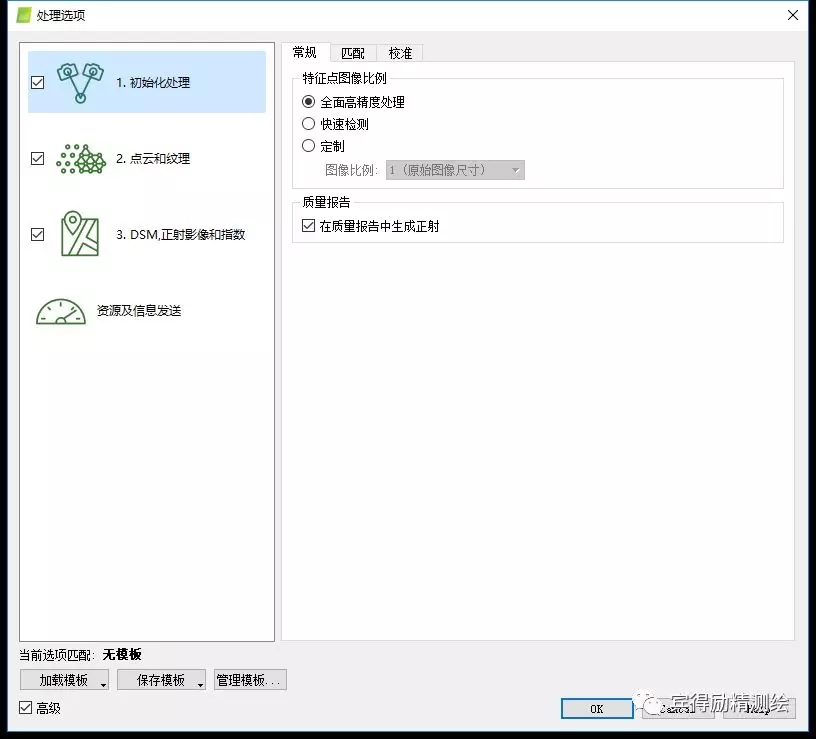
Task: Click the 管理模板... button
Action: 249,680
